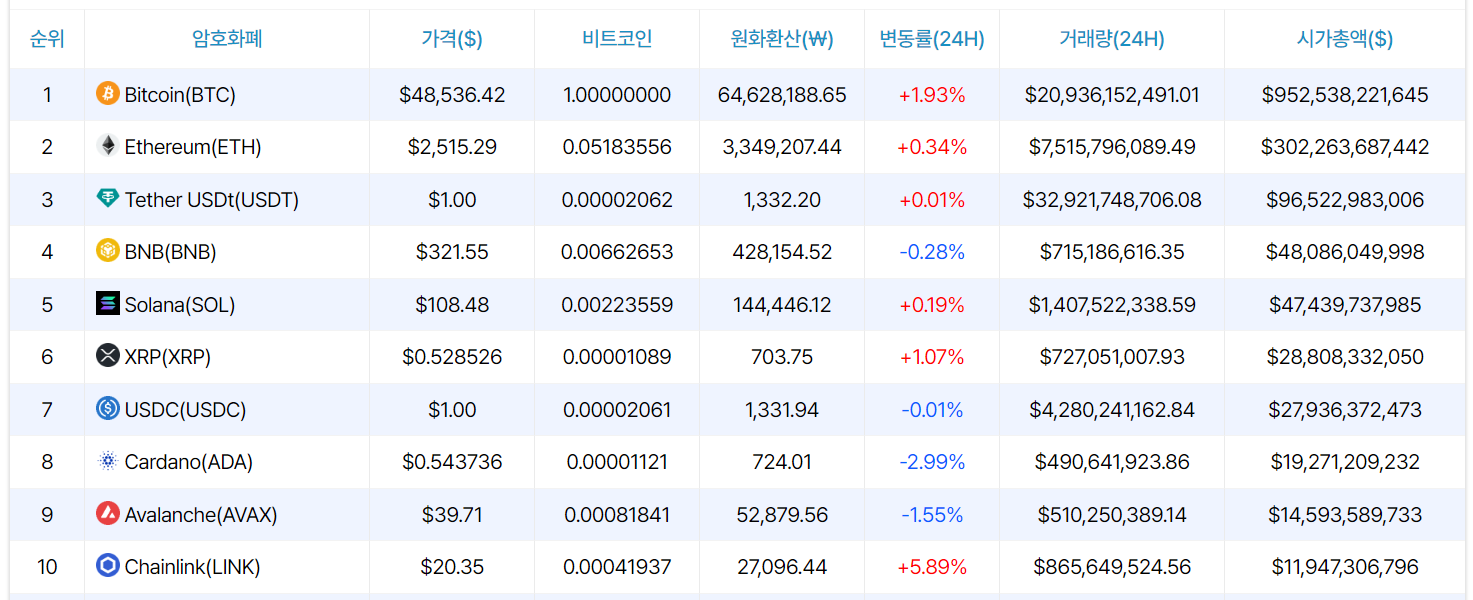Click the +1.93% change value

(x=932, y=95)
